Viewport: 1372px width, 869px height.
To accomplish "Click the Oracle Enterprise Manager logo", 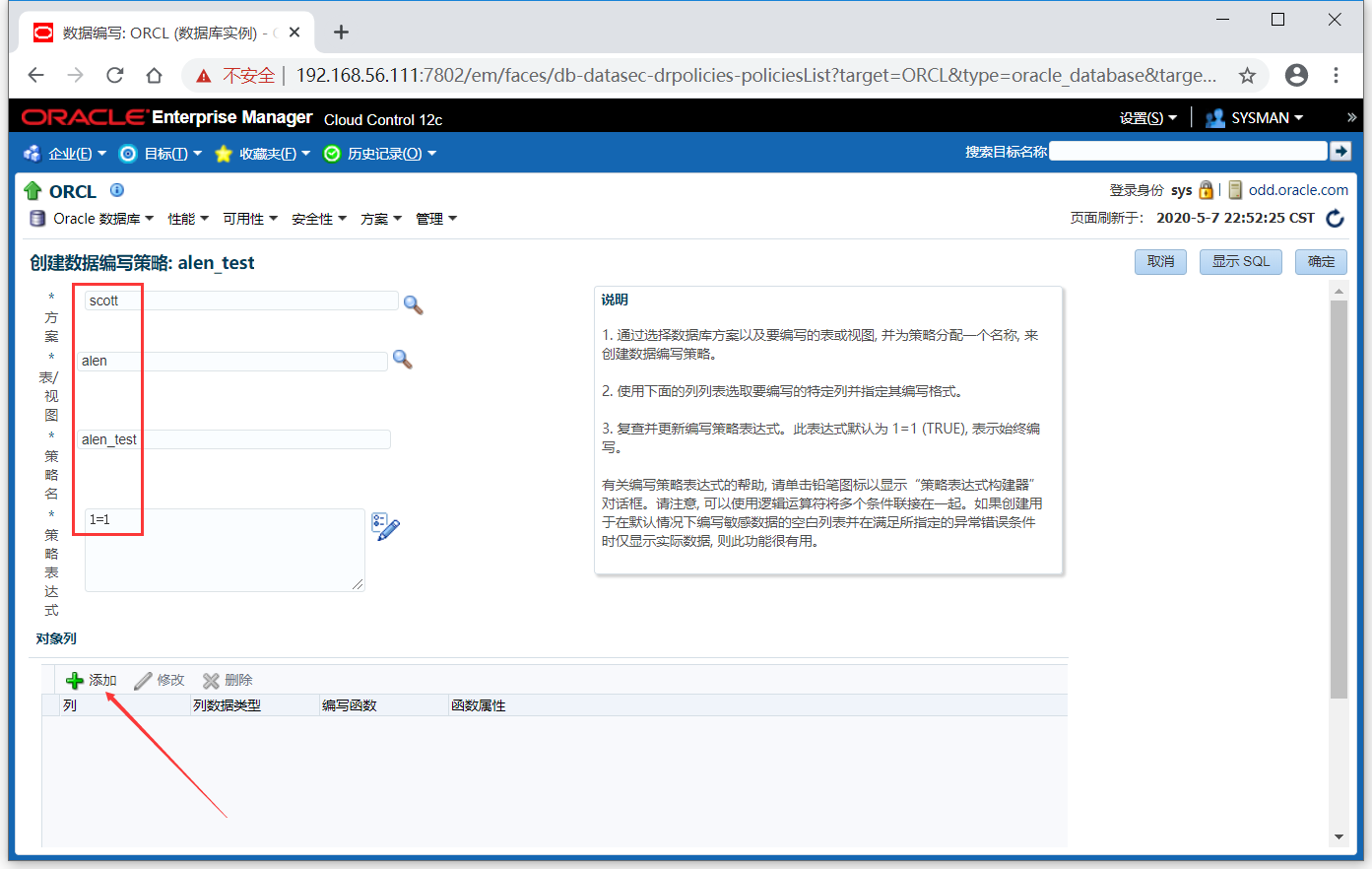I will (231, 118).
